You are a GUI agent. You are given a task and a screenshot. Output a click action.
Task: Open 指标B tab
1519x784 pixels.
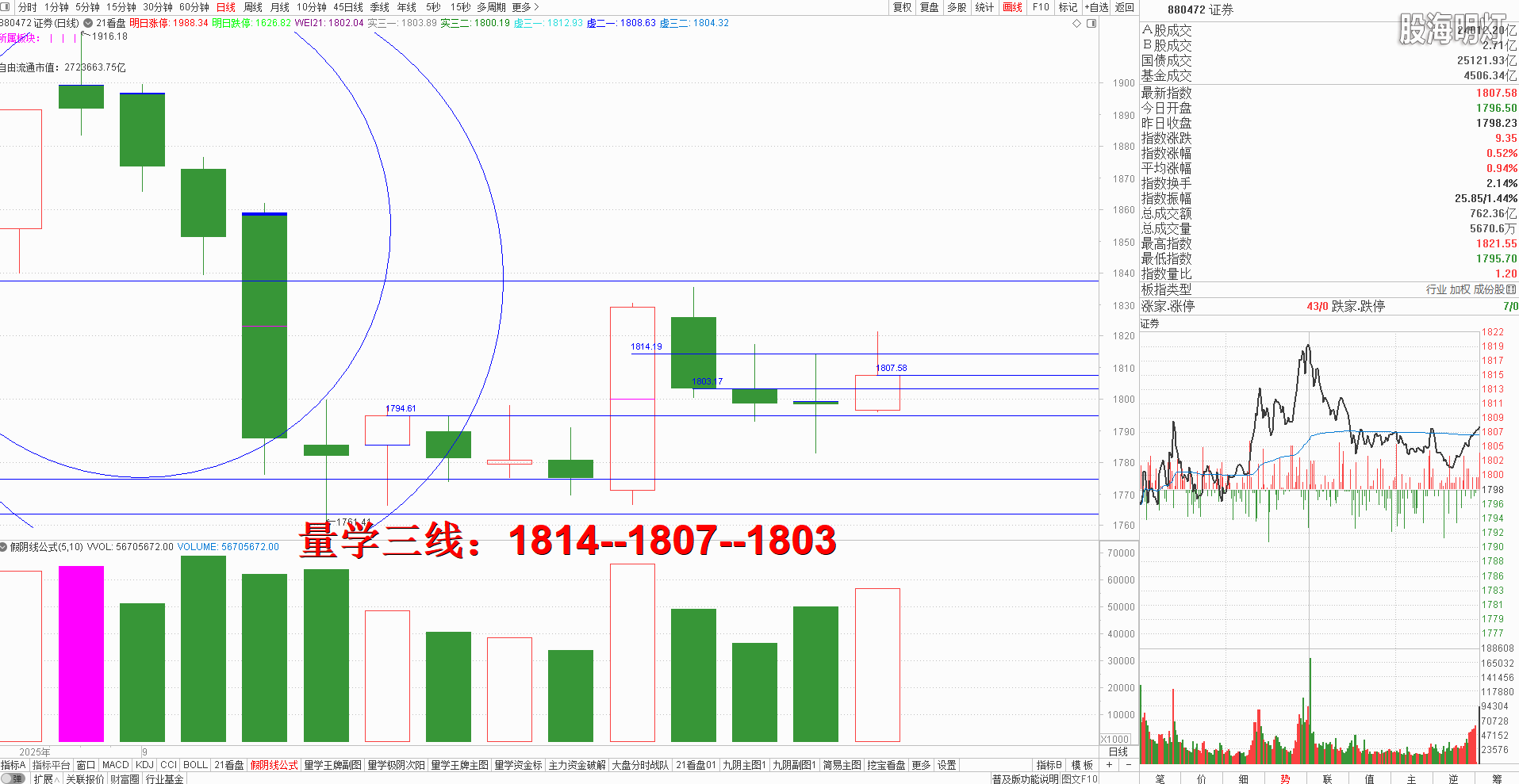[1049, 765]
